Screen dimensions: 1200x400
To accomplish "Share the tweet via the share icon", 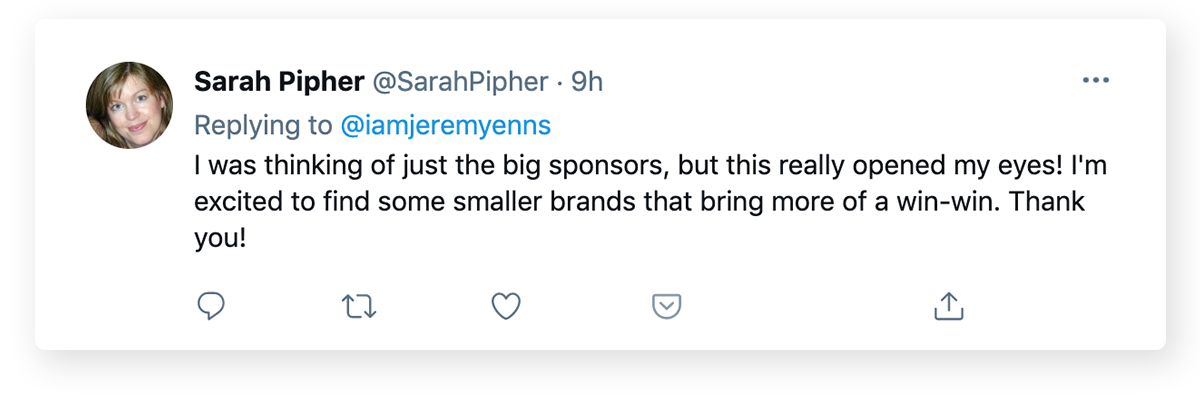I will pos(947,306).
